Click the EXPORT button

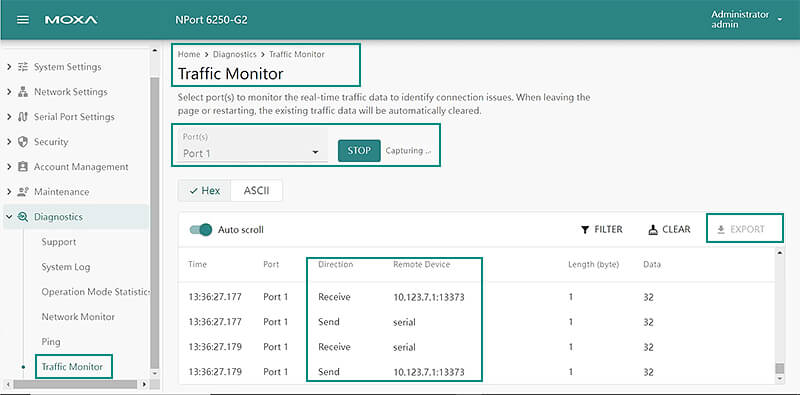741,230
